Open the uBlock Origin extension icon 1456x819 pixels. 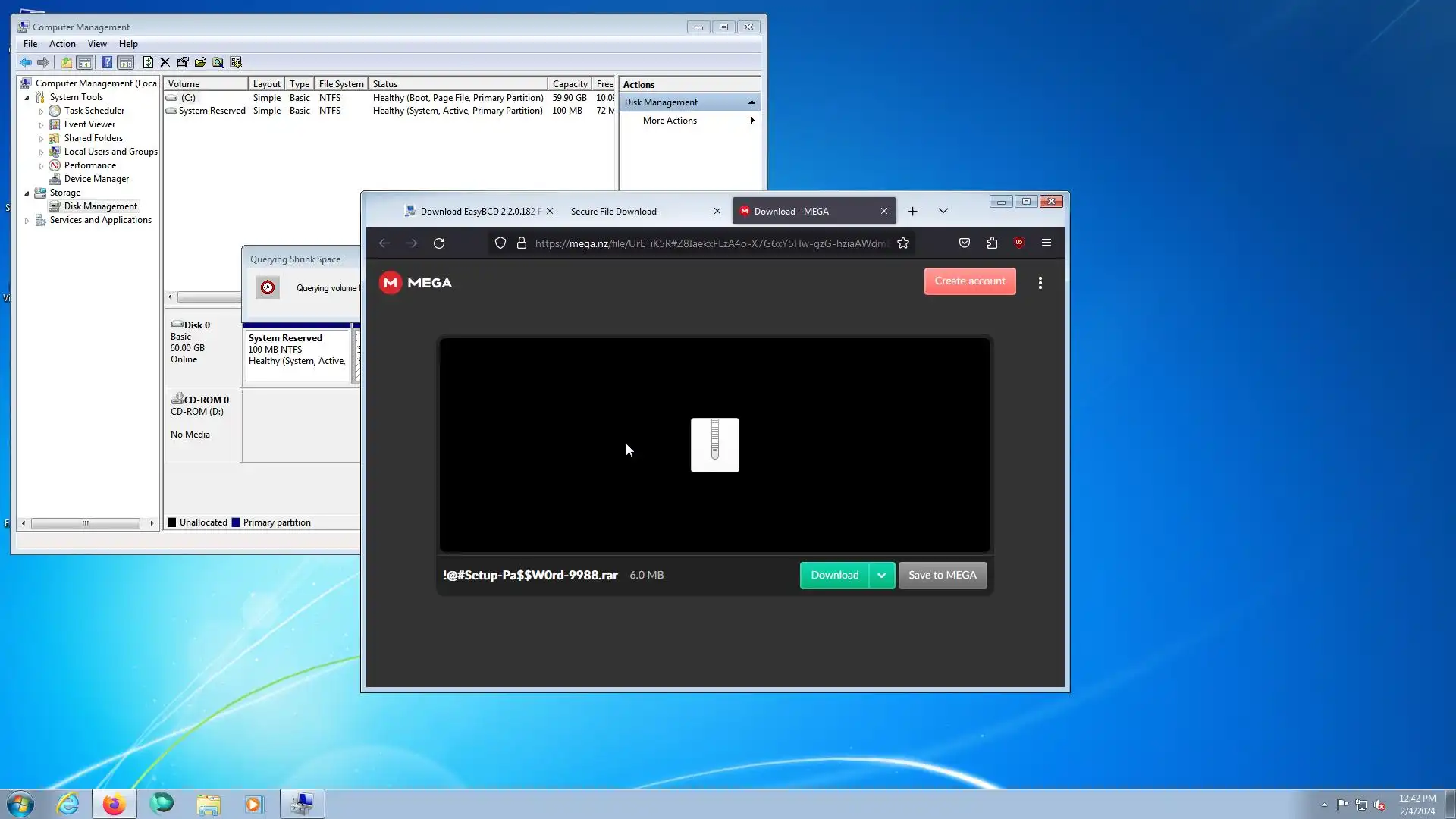tap(1019, 243)
